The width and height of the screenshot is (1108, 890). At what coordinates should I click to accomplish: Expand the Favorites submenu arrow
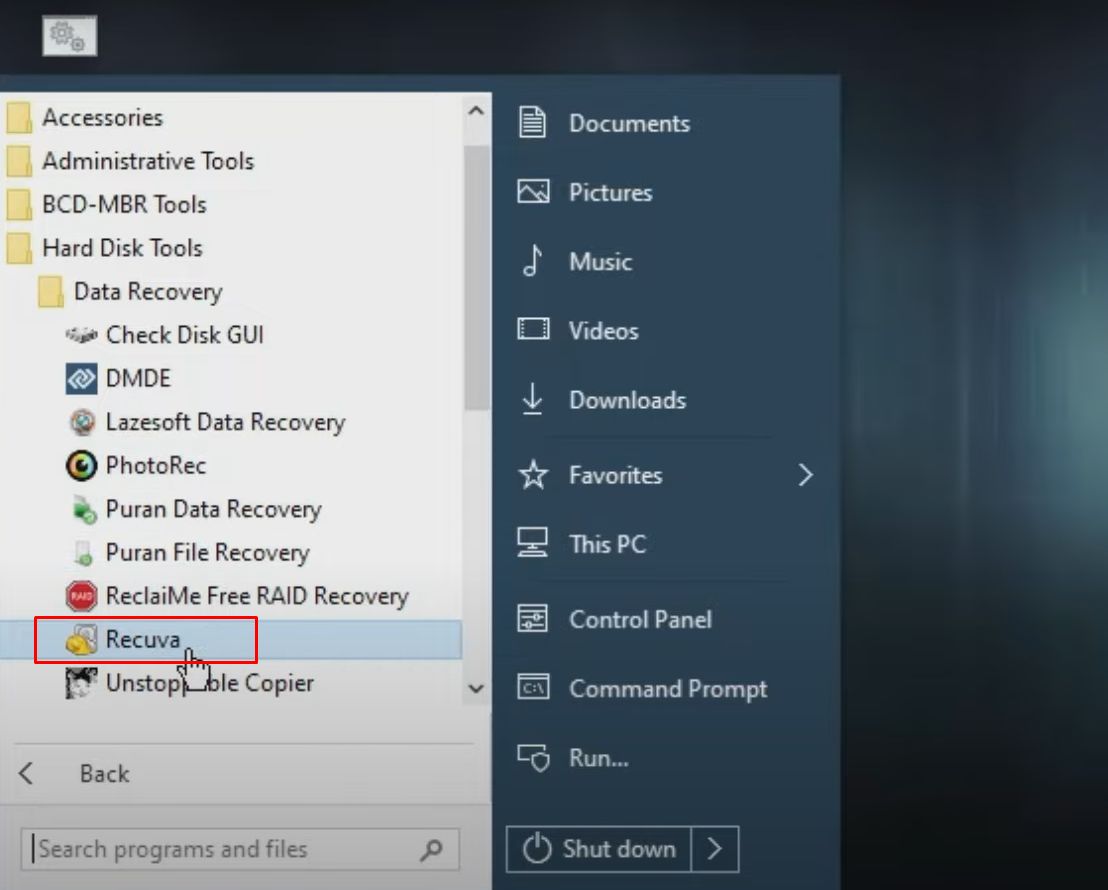[806, 475]
